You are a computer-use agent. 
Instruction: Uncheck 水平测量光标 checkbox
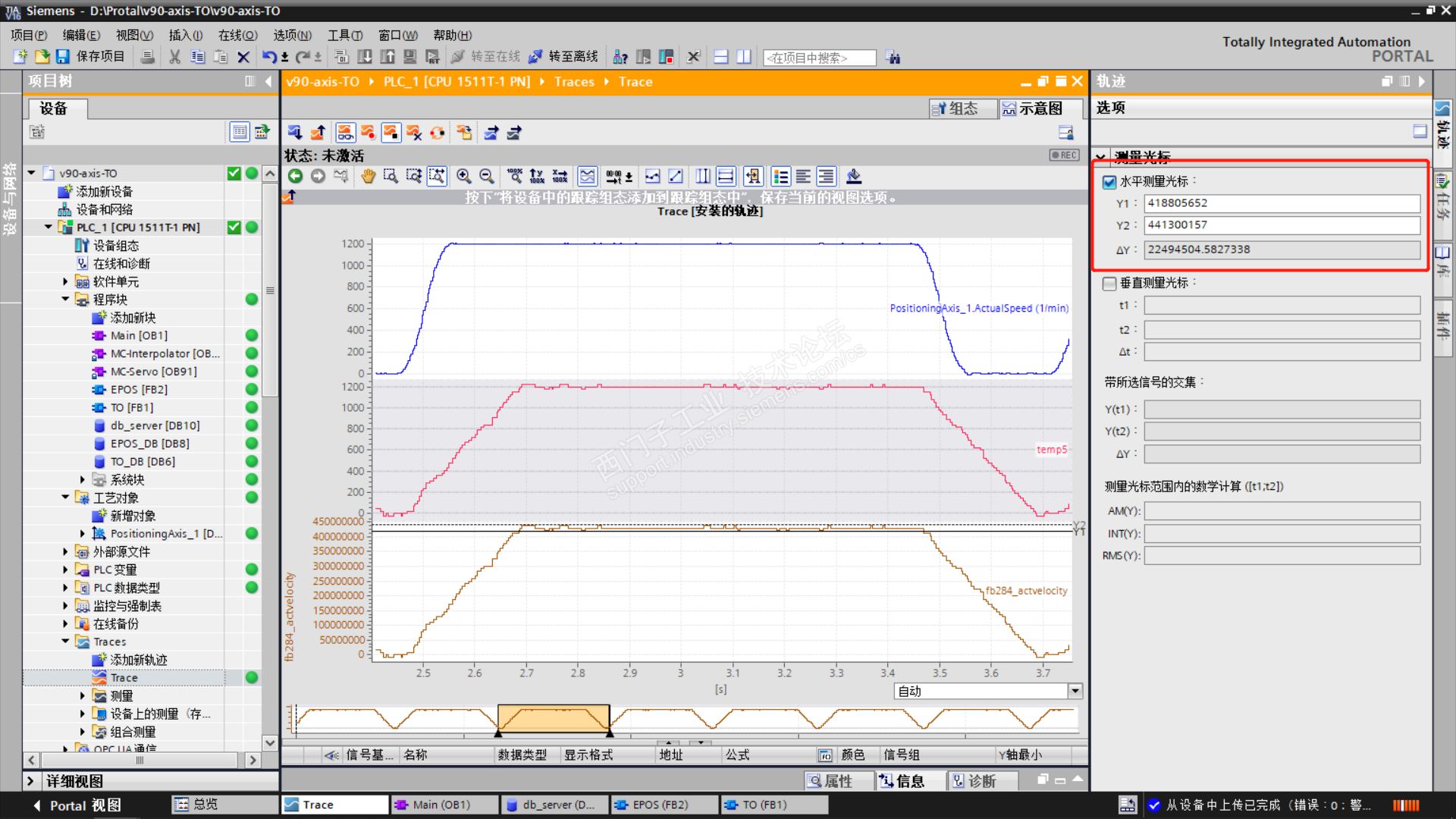coord(1109,182)
